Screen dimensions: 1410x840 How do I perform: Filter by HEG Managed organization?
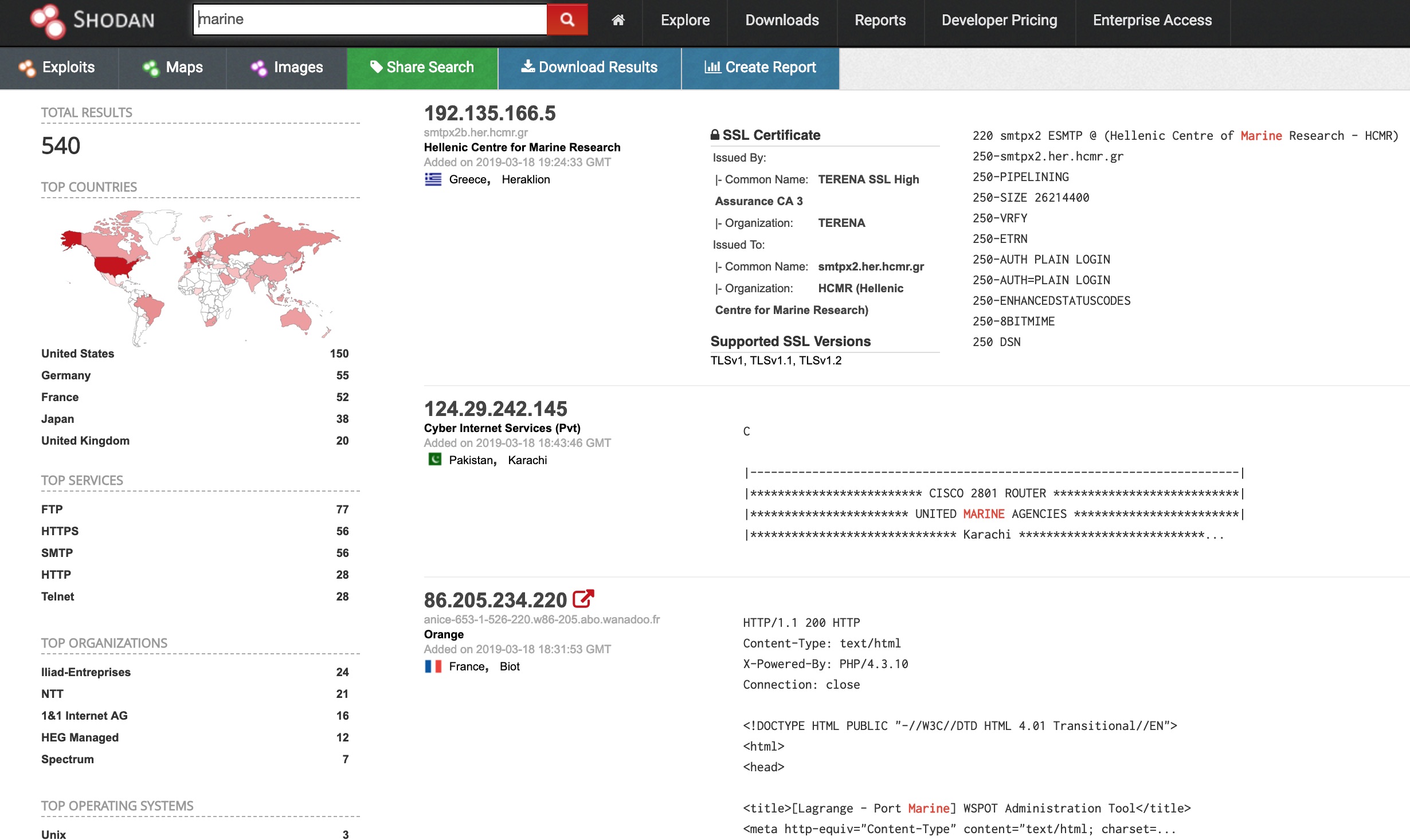(x=80, y=737)
